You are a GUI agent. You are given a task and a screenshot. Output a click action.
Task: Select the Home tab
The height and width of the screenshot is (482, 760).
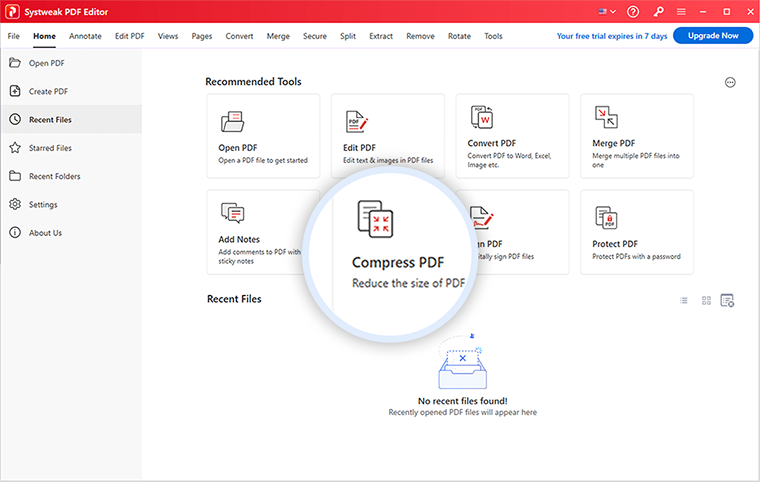[44, 36]
